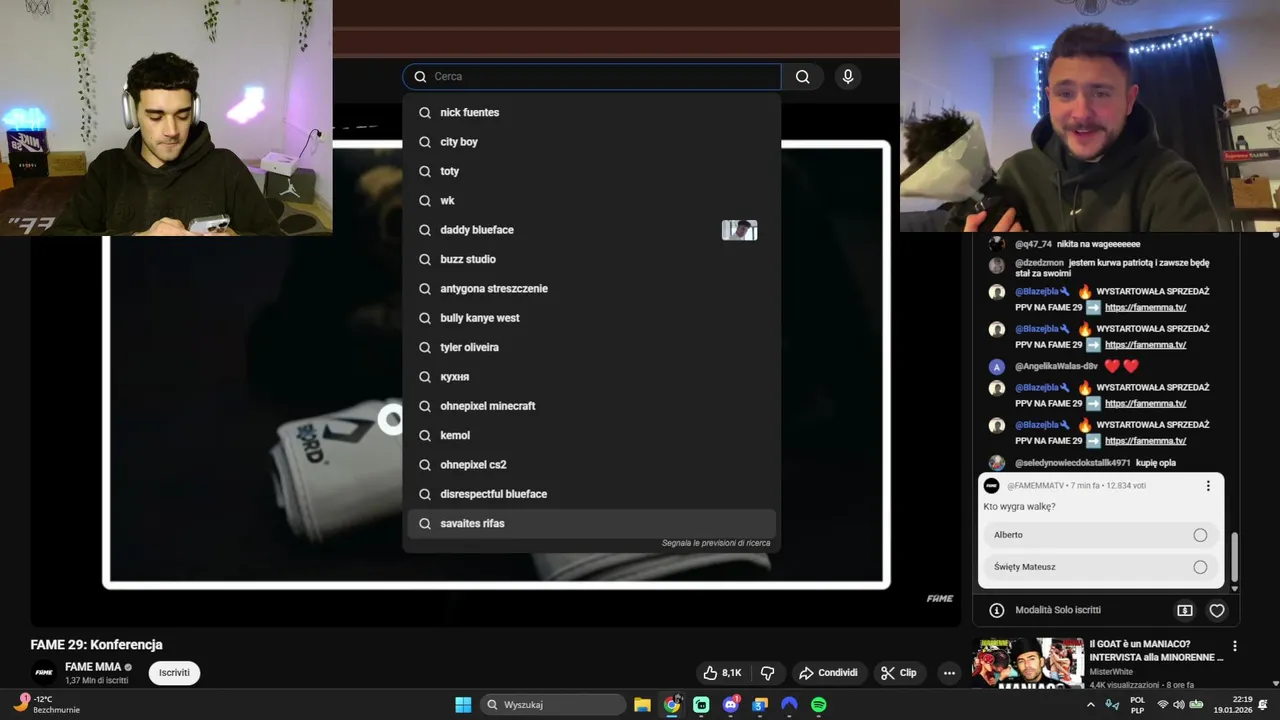Click the search magnifier button beside Cerca field
The height and width of the screenshot is (720, 1280).
pyautogui.click(x=803, y=77)
